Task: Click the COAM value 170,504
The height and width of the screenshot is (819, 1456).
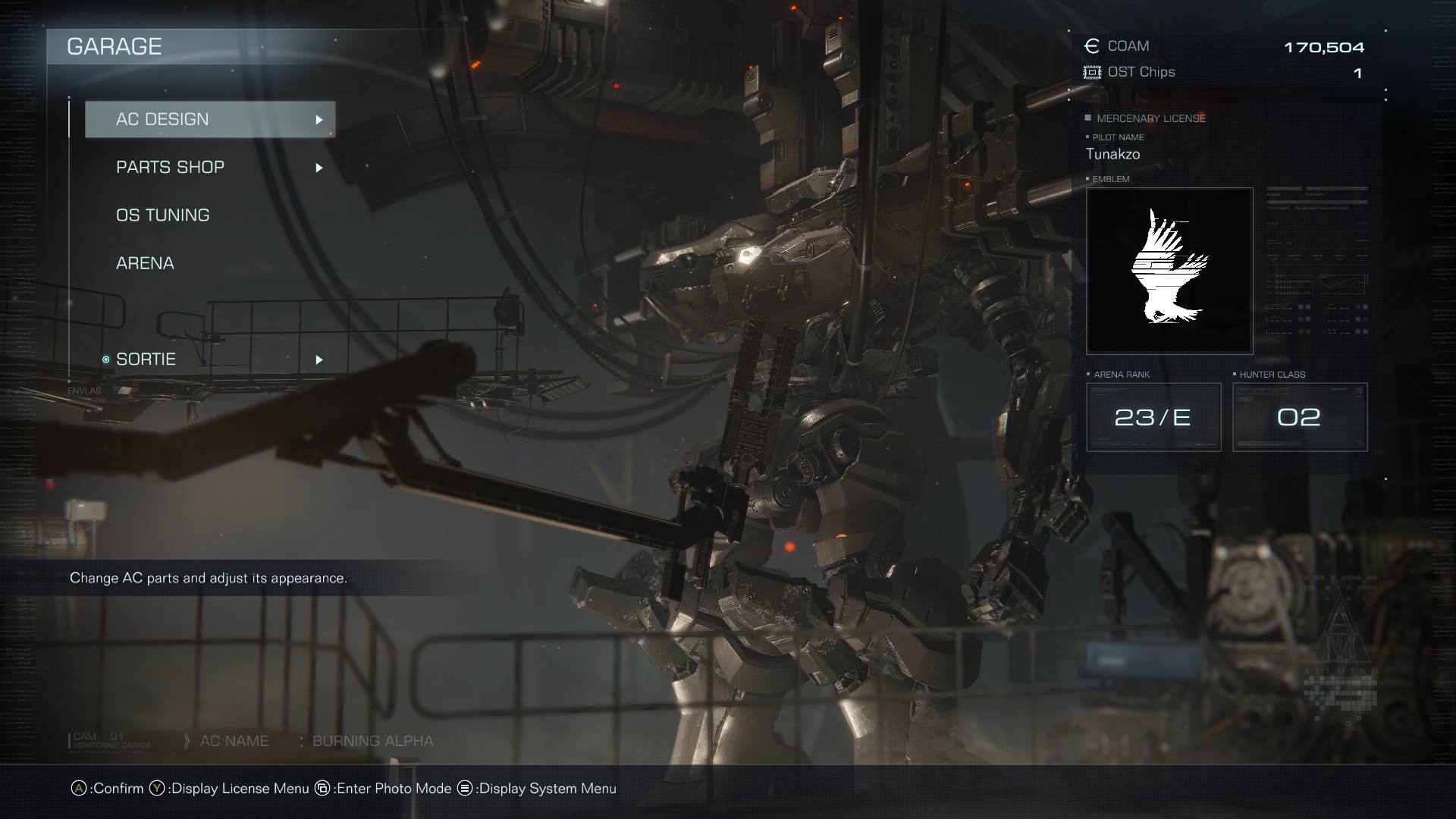Action: tap(1324, 48)
